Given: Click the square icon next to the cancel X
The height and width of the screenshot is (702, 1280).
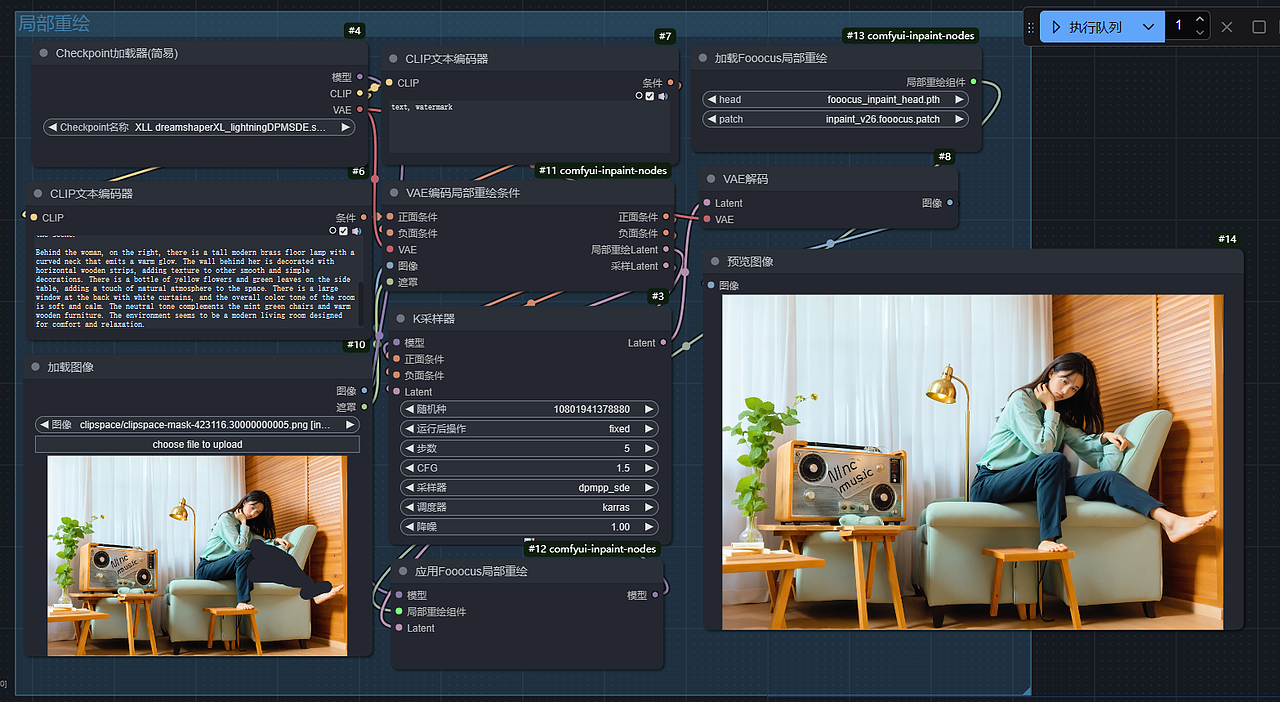Looking at the screenshot, I should click(1259, 27).
